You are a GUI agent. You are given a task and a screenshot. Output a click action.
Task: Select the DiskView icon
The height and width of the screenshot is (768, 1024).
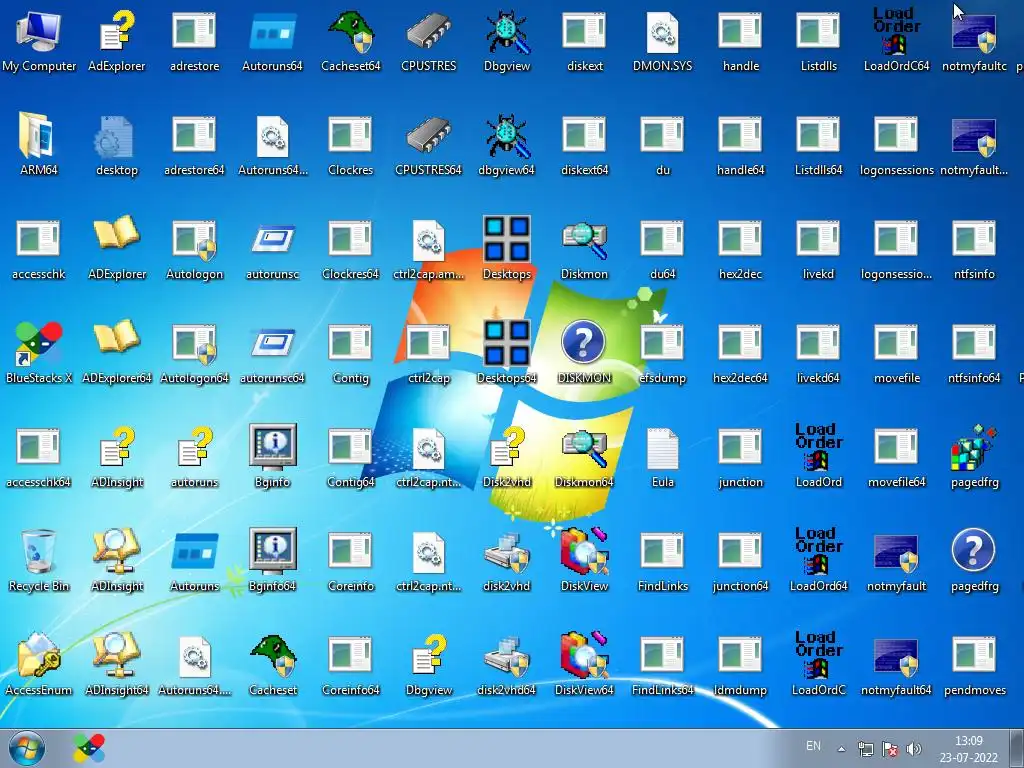pyautogui.click(x=584, y=560)
